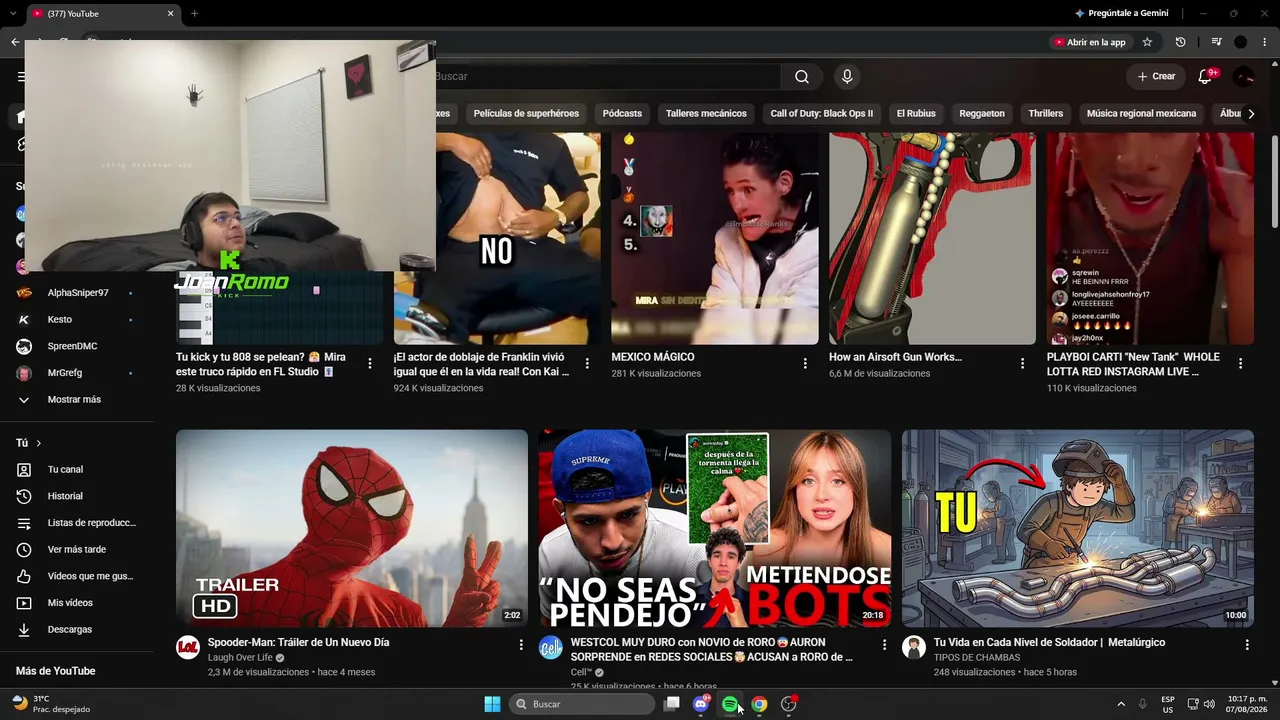Show hidden system tray icons
The width and height of the screenshot is (1280, 720).
1121,704
